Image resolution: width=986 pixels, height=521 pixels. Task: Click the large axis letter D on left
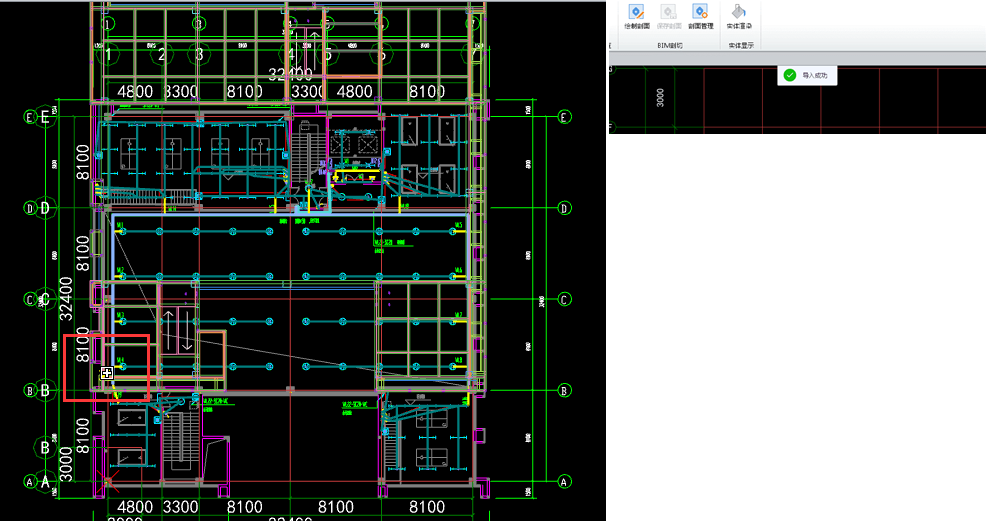(x=45, y=208)
